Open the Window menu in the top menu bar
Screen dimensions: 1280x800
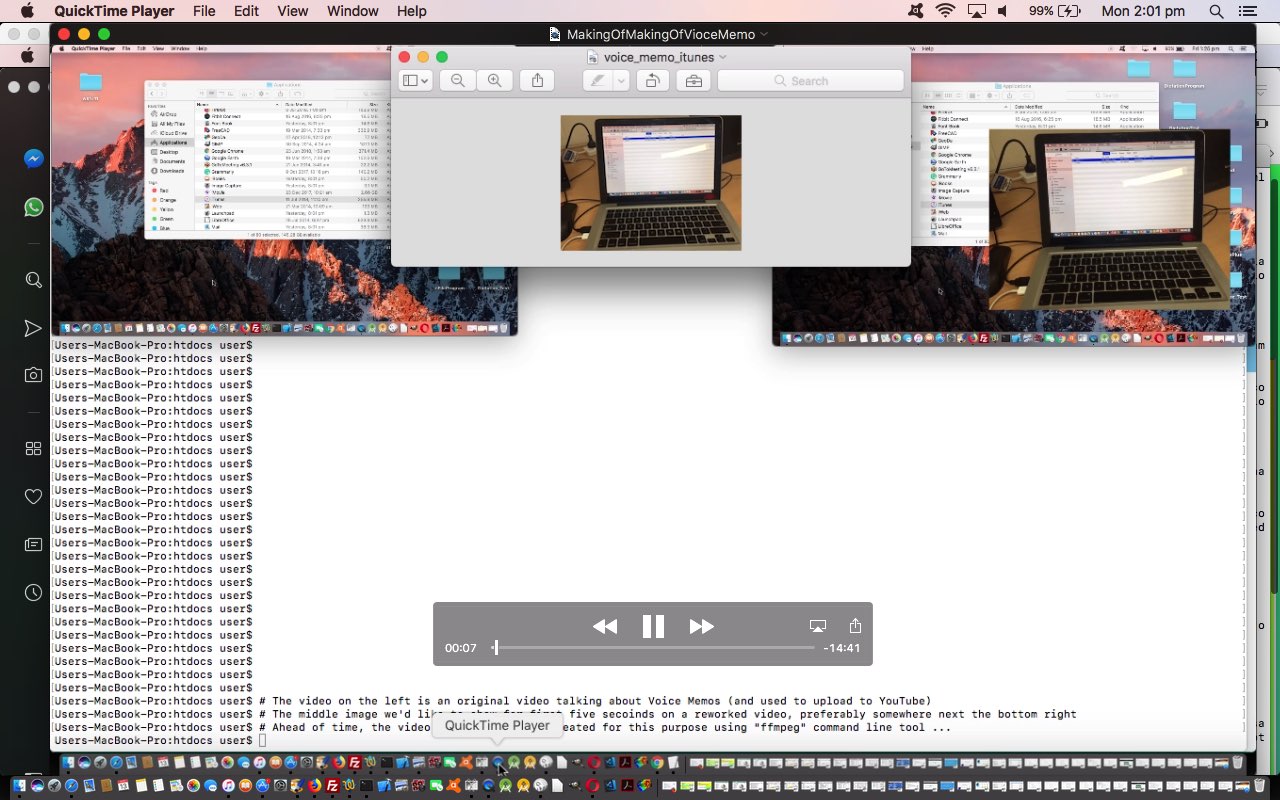[353, 11]
